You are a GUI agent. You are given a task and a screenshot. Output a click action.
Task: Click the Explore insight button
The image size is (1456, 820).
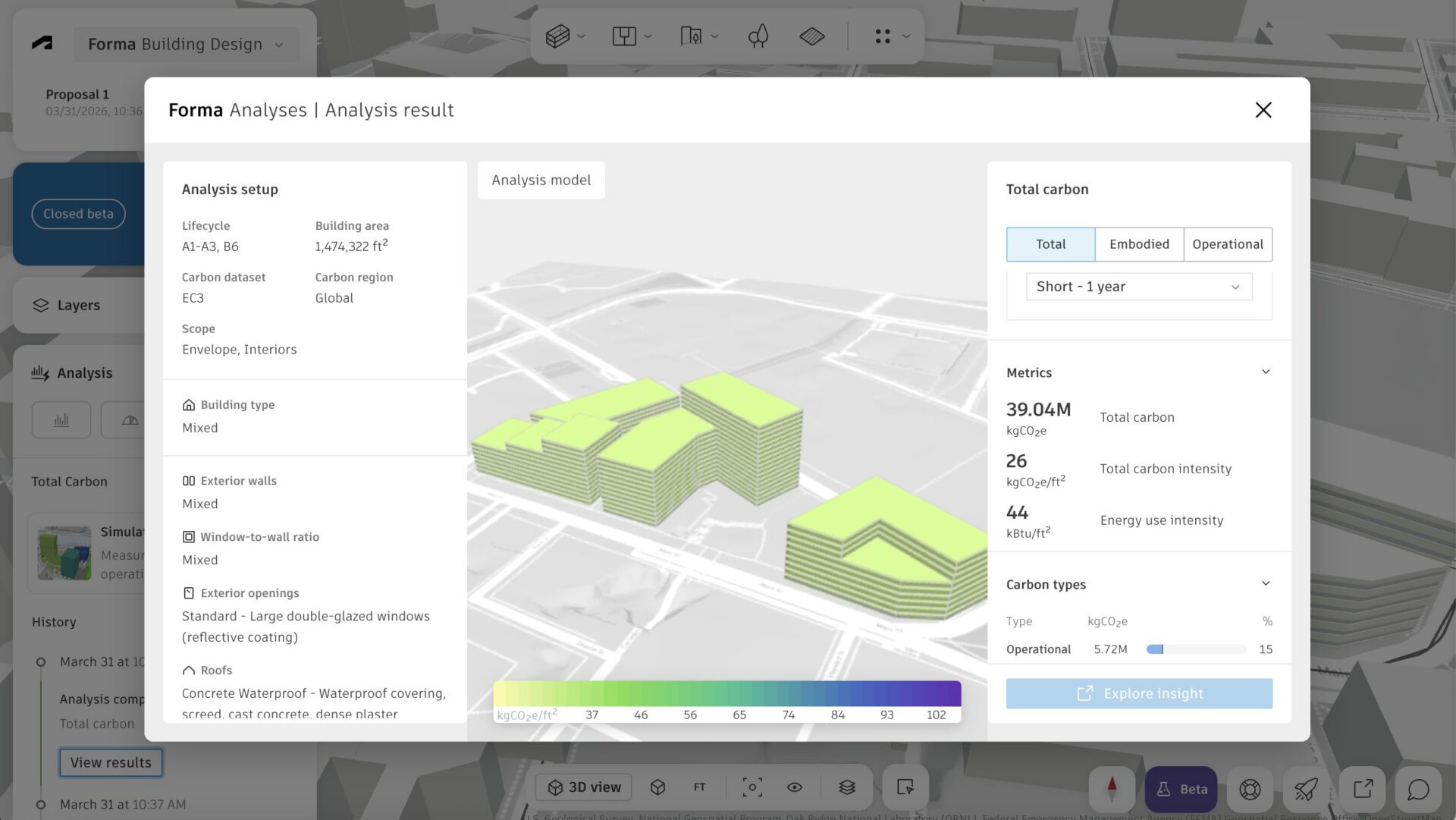(1139, 693)
